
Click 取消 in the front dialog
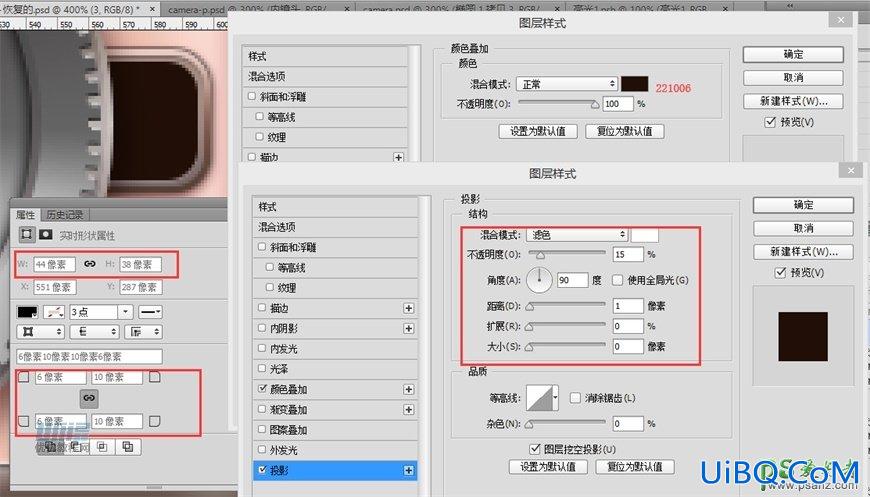click(x=803, y=228)
